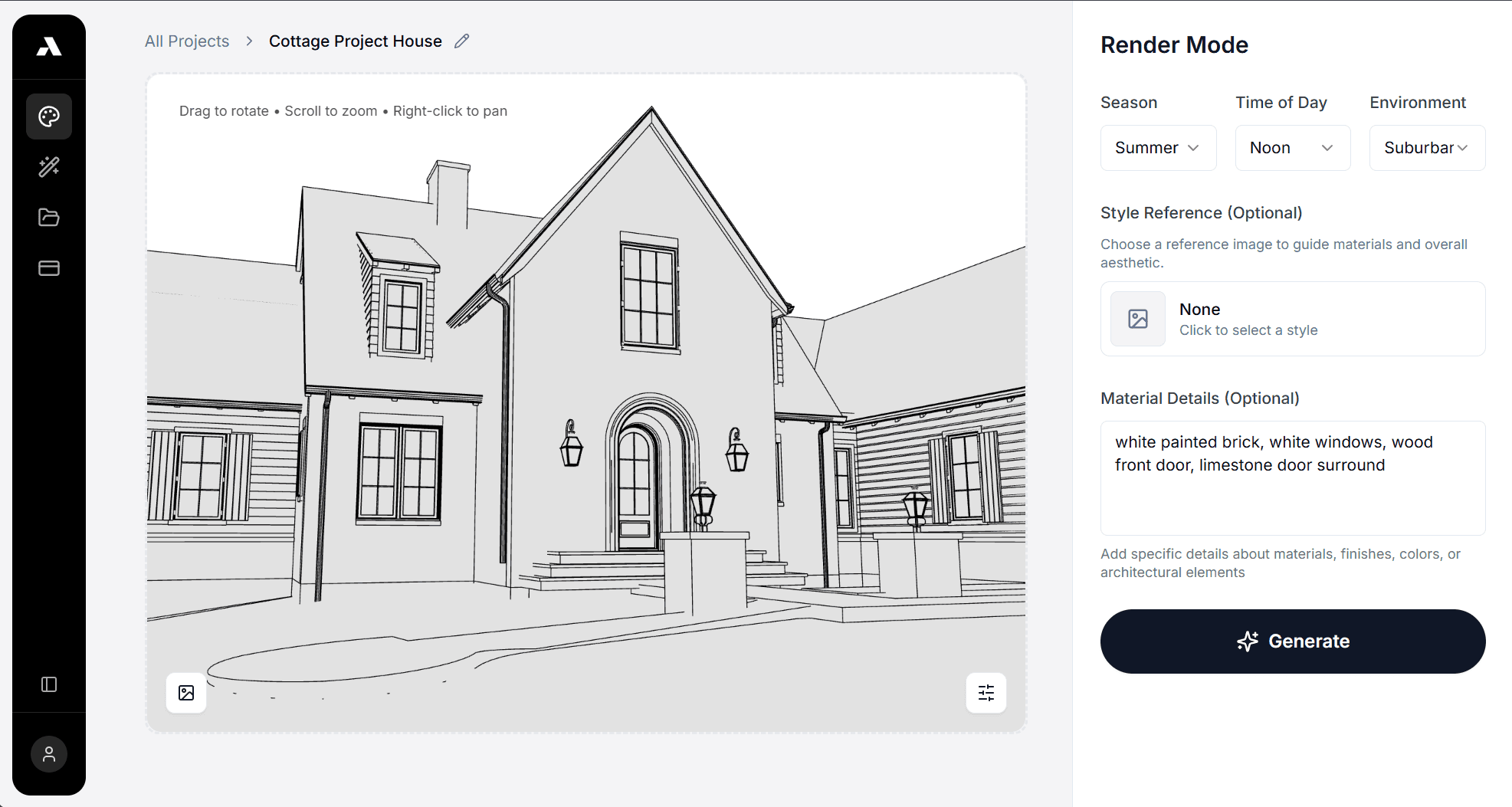Open viewport settings sliders icon
This screenshot has height=807, width=1512.
coord(986,693)
